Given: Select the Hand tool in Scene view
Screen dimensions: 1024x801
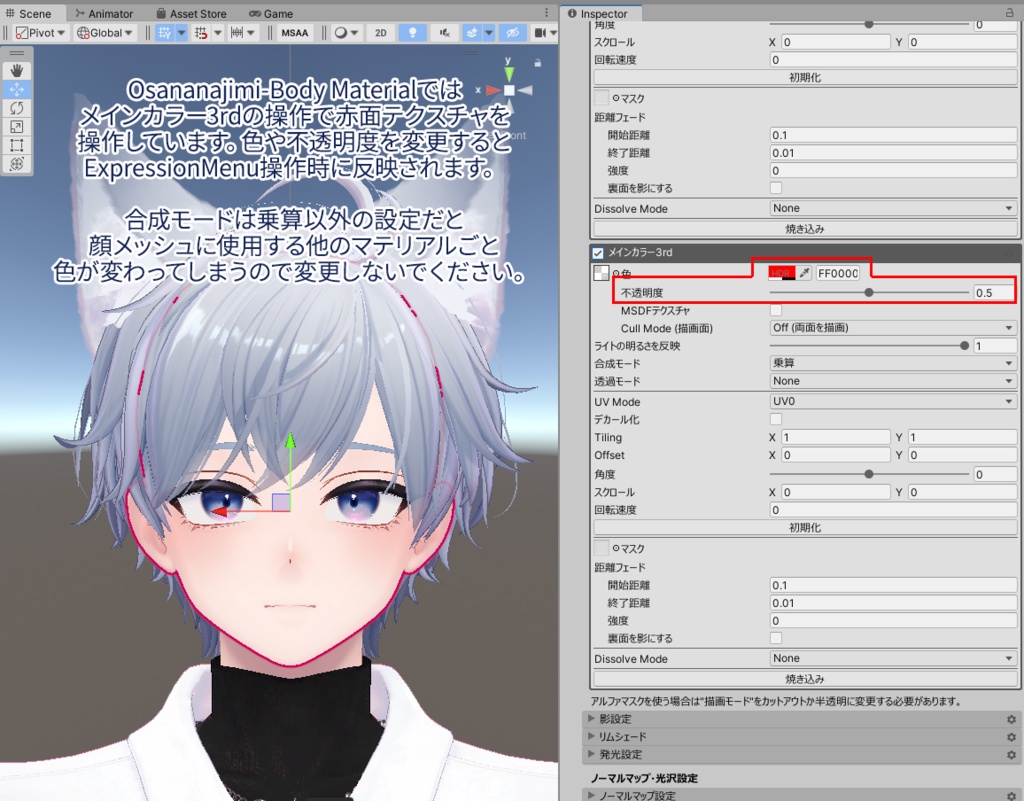Looking at the screenshot, I should coord(16,70).
